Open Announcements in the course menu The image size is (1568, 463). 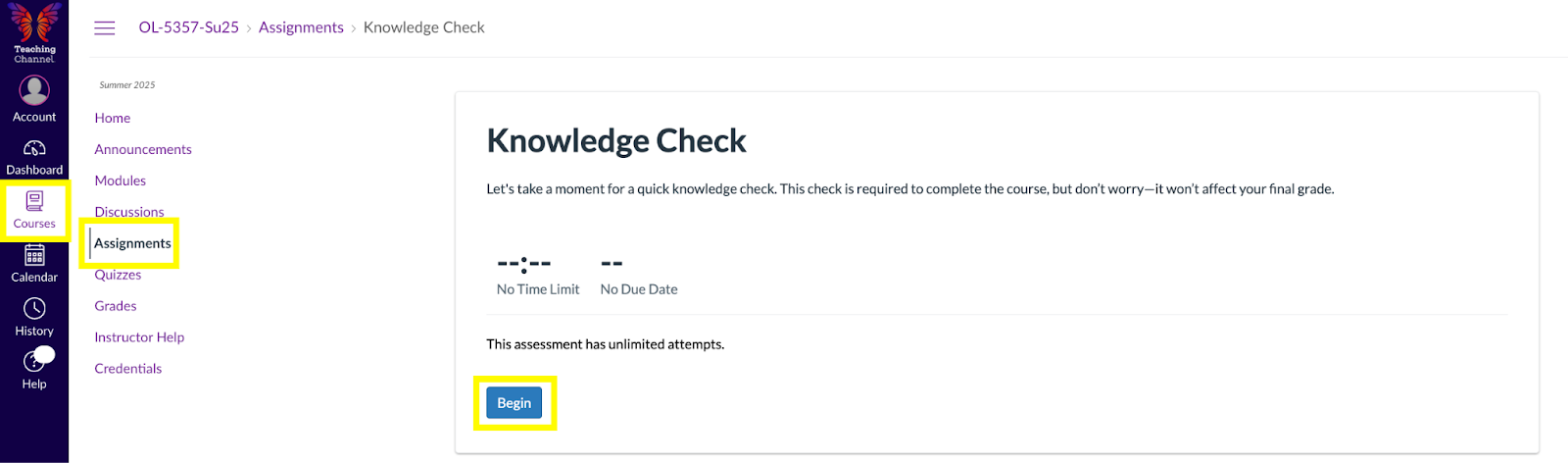[x=143, y=149]
